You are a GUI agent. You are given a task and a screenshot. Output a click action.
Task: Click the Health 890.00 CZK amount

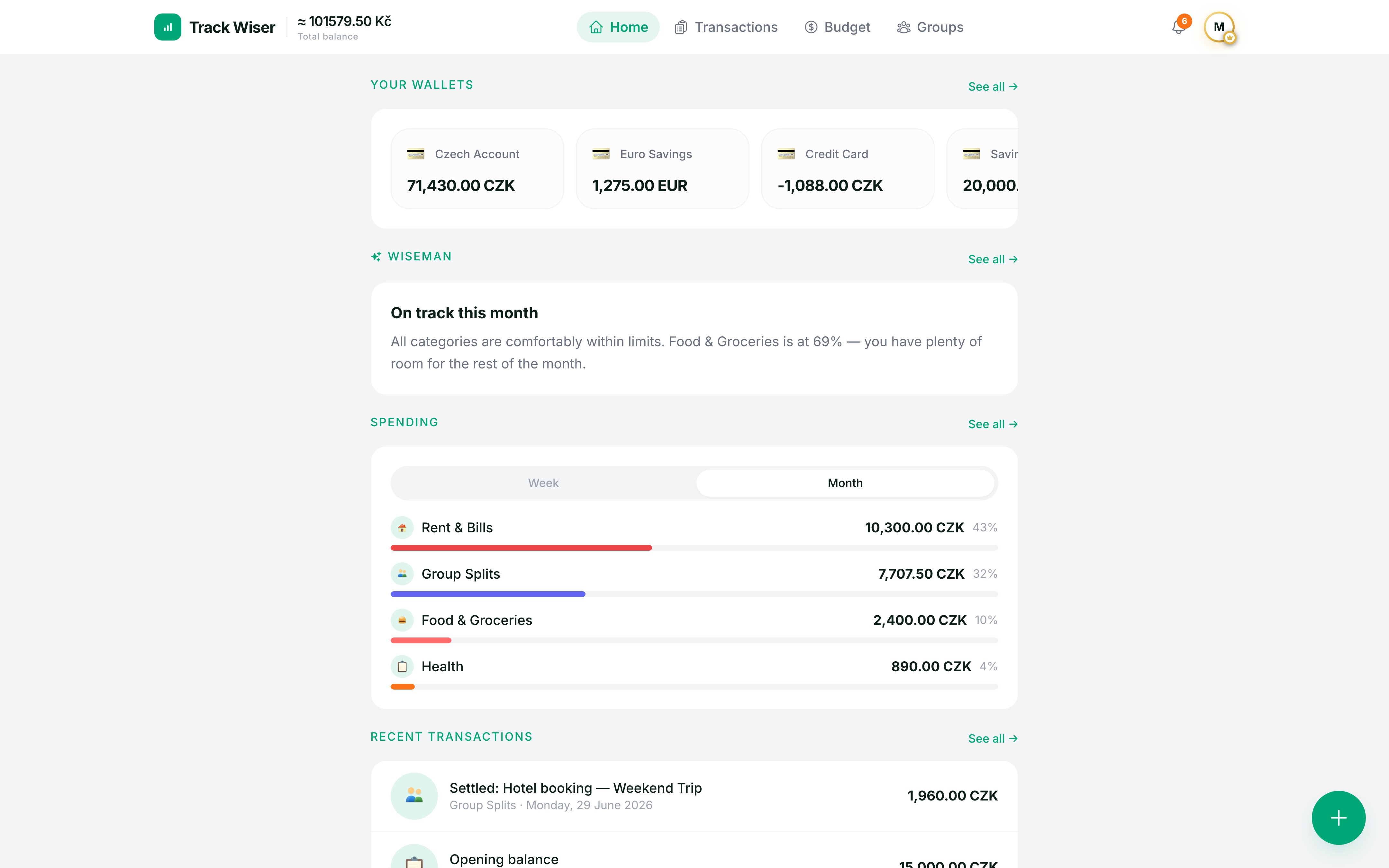[x=931, y=666]
